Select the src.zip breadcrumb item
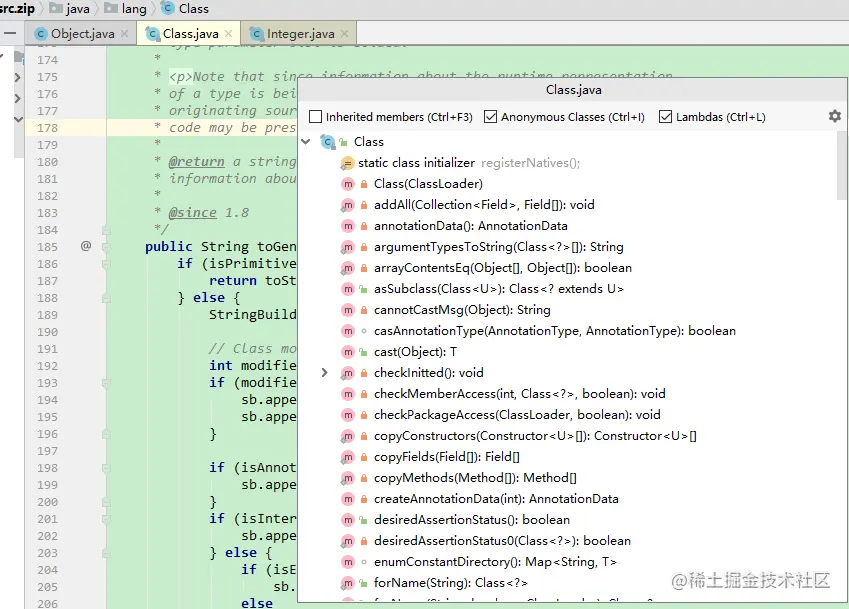This screenshot has width=849, height=609. pos(16,9)
